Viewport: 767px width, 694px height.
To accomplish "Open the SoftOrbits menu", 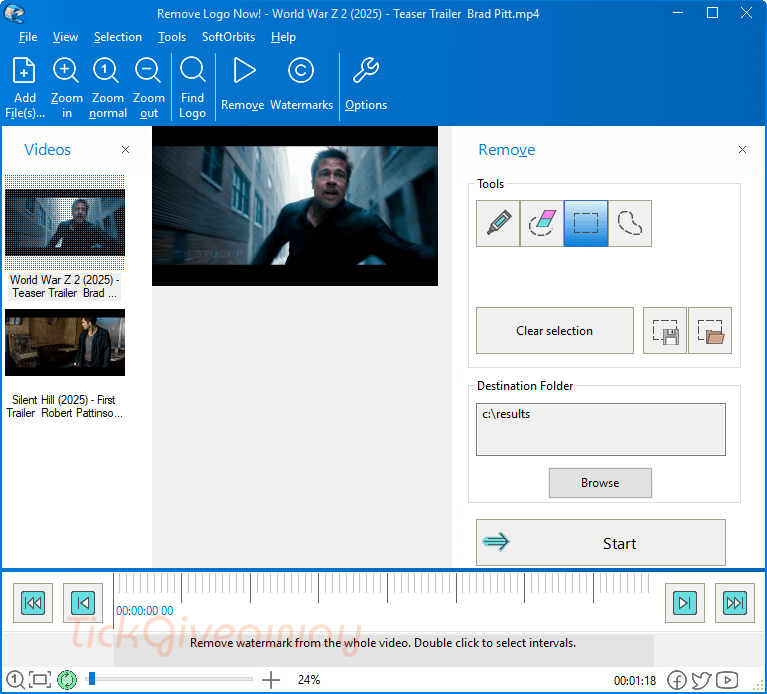I will 228,37.
